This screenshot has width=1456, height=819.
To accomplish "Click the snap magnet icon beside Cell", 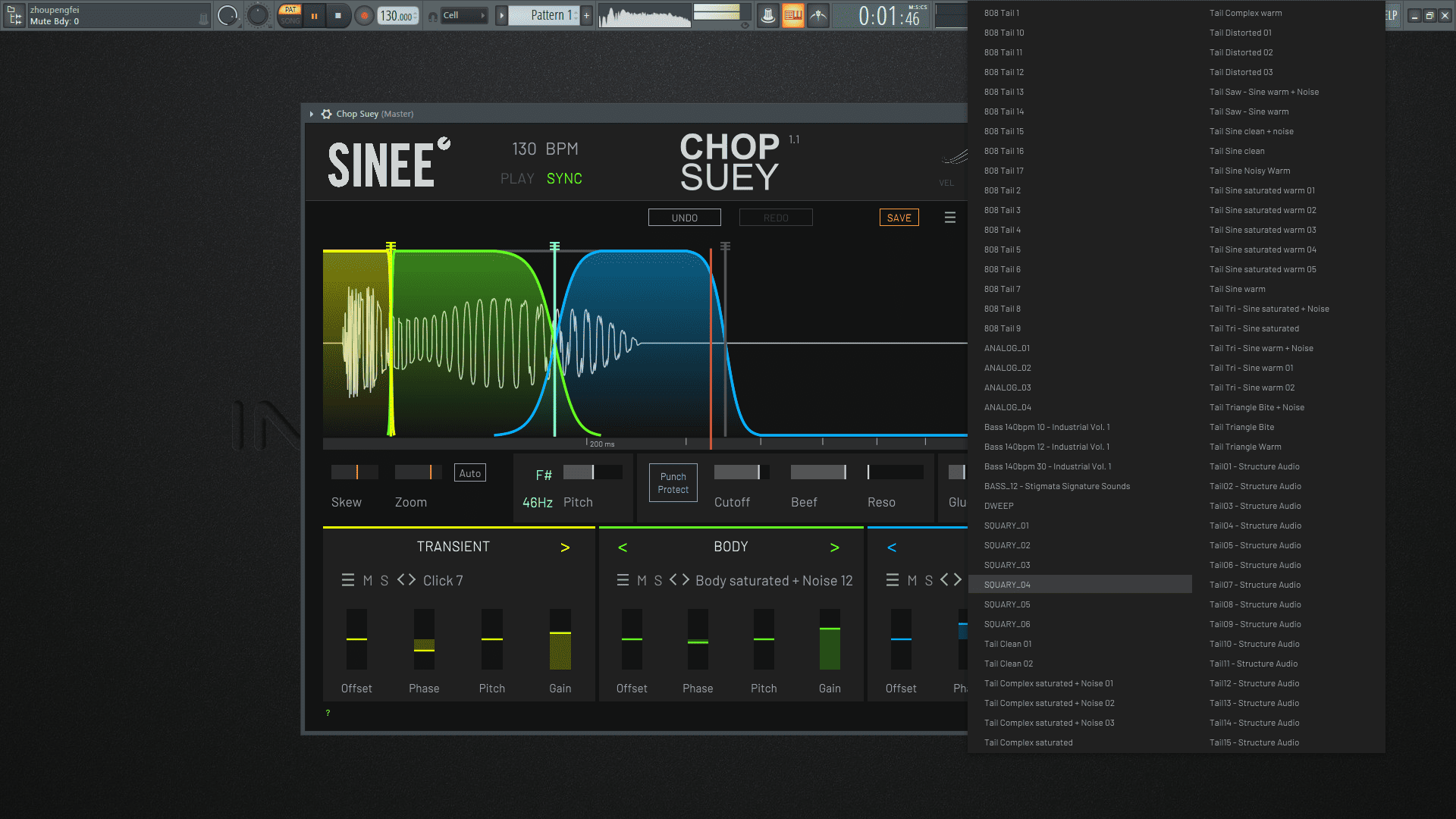I will tap(432, 16).
